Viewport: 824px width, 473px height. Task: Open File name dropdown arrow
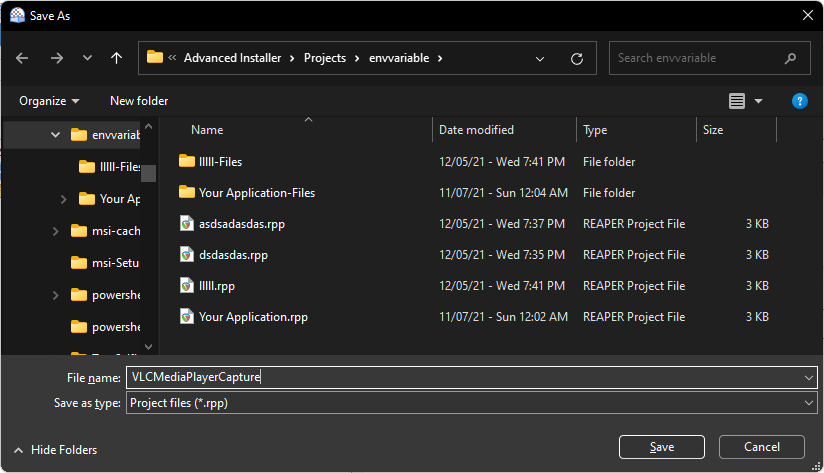[x=809, y=378]
